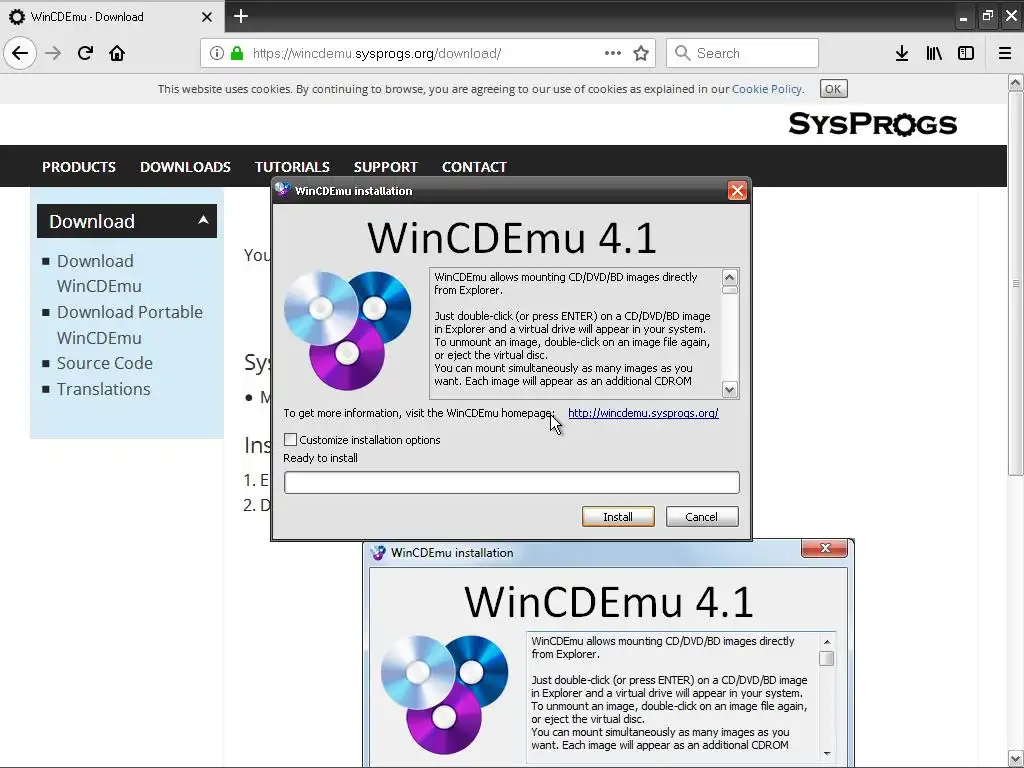Click the browser Search box
The image size is (1024, 768).
(x=743, y=53)
